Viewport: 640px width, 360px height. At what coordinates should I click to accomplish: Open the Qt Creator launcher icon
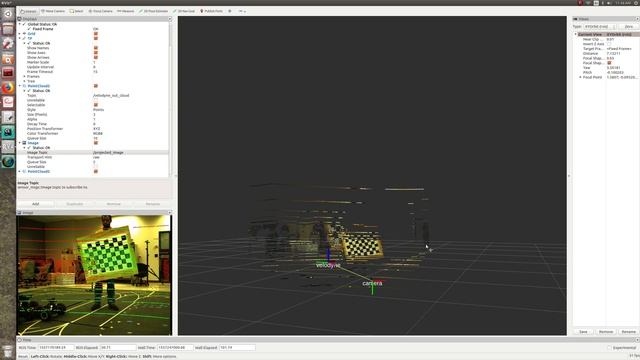pyautogui.click(x=8, y=132)
